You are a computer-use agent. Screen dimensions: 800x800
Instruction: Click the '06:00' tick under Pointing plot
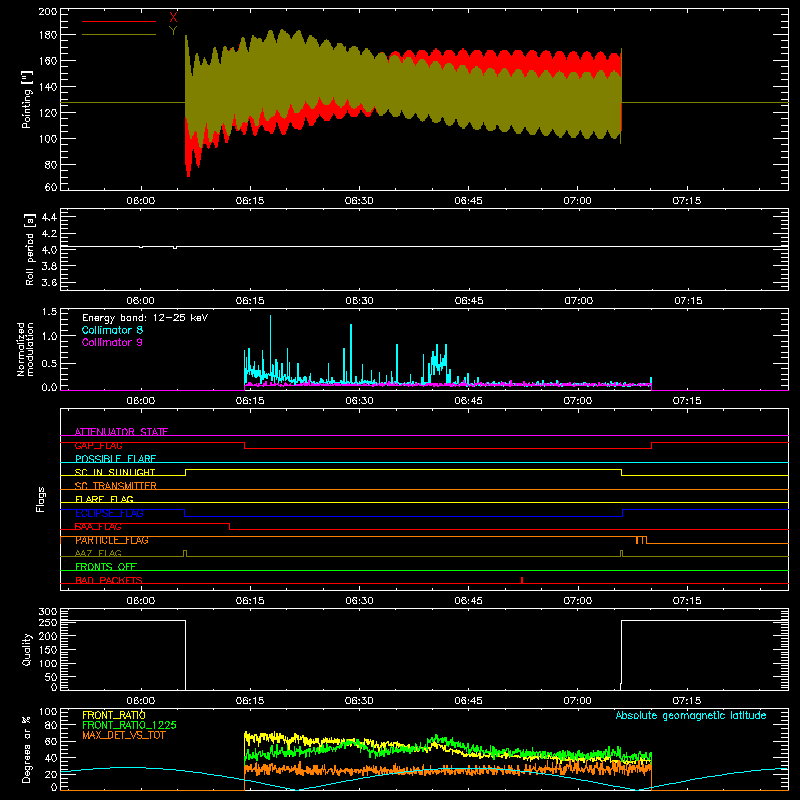coord(141,201)
